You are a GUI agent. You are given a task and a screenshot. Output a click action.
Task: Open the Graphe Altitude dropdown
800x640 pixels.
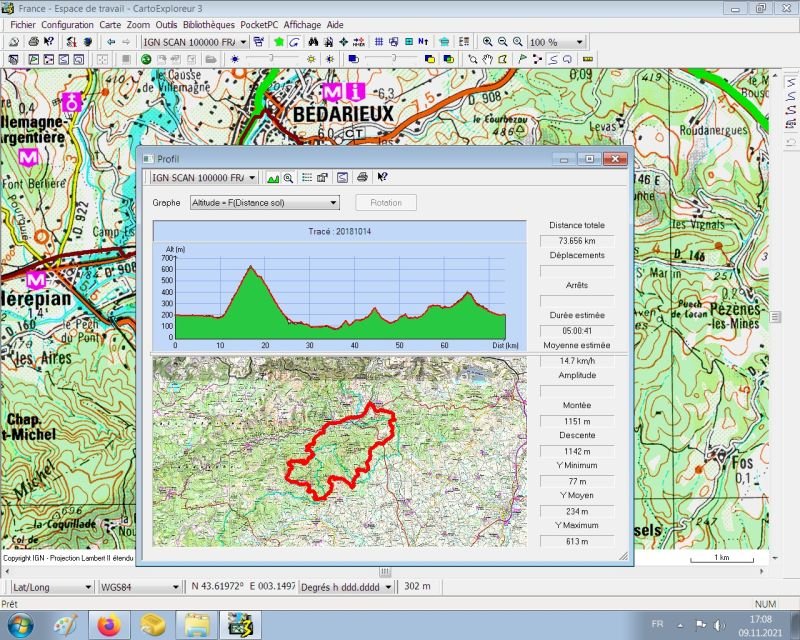(x=264, y=203)
